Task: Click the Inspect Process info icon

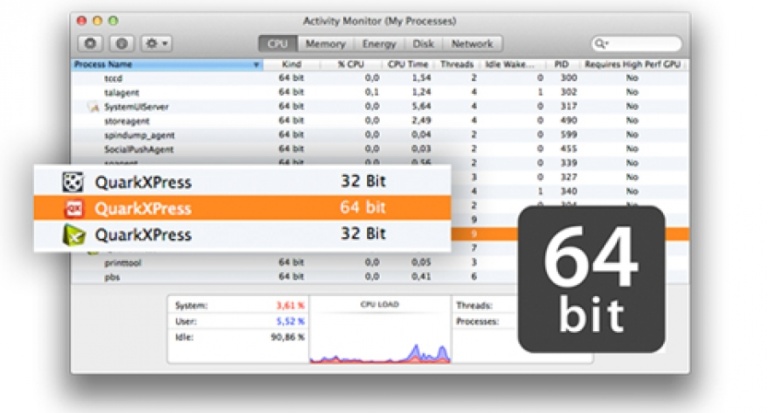Action: (121, 44)
